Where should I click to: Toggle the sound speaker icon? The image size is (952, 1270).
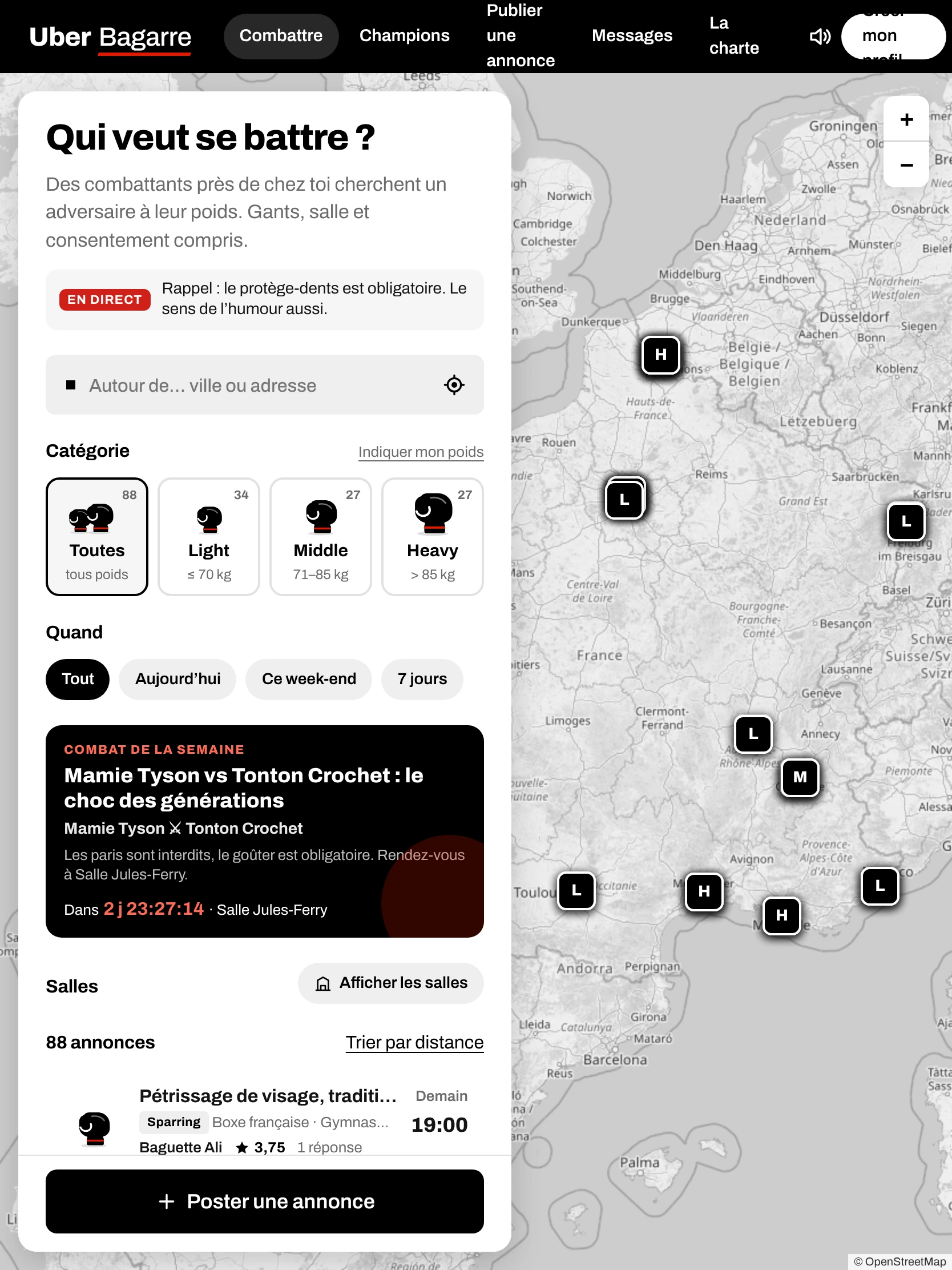point(820,37)
